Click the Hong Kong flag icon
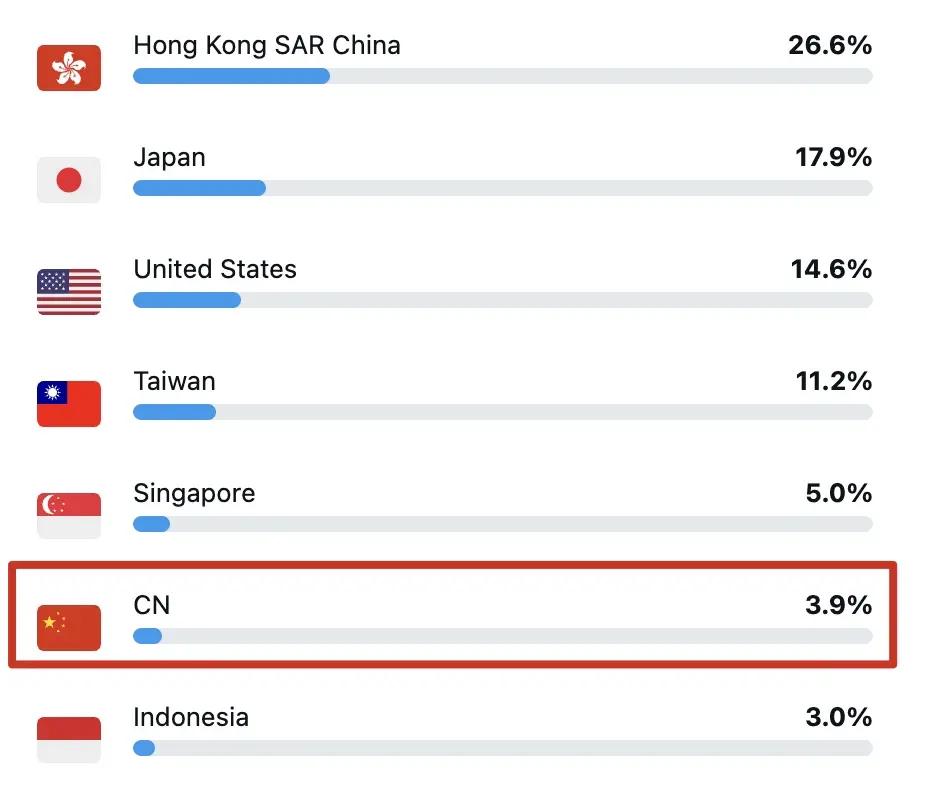Screen dimensions: 932x798 (x=69, y=68)
